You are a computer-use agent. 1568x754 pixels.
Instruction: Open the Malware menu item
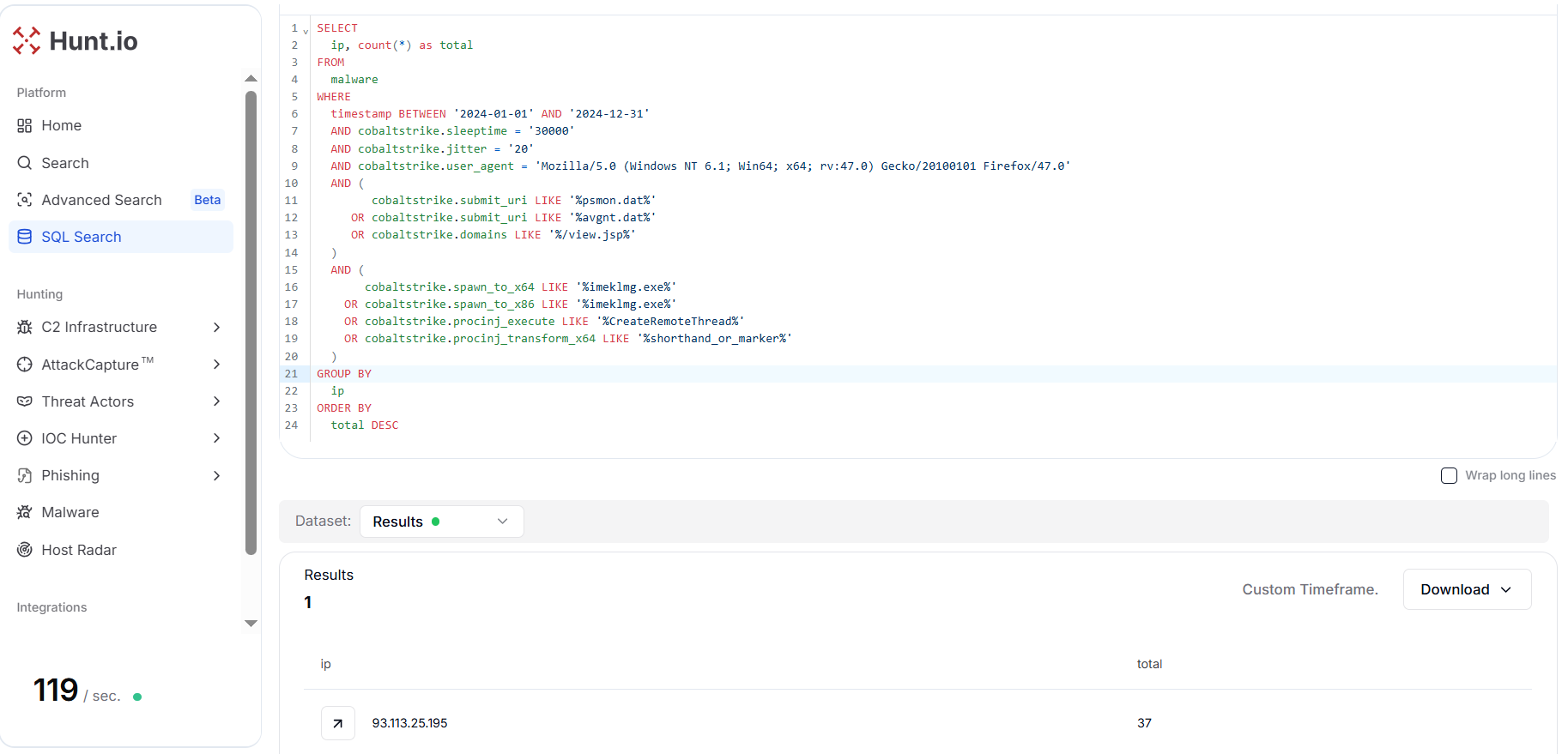click(70, 512)
